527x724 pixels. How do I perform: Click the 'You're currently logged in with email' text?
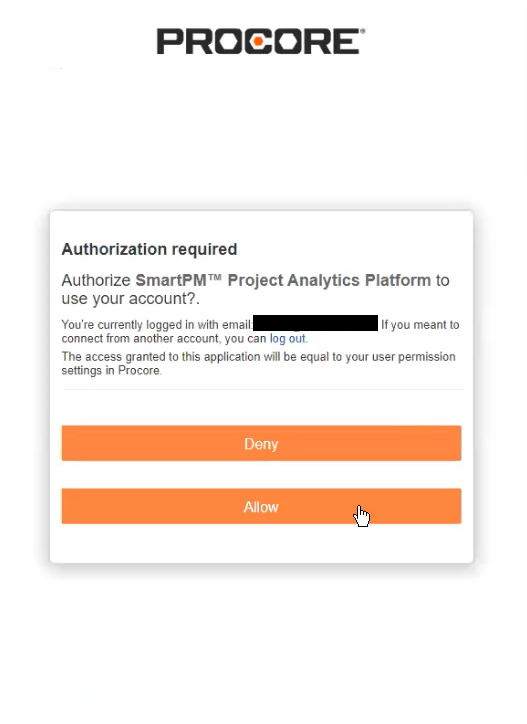(x=157, y=325)
